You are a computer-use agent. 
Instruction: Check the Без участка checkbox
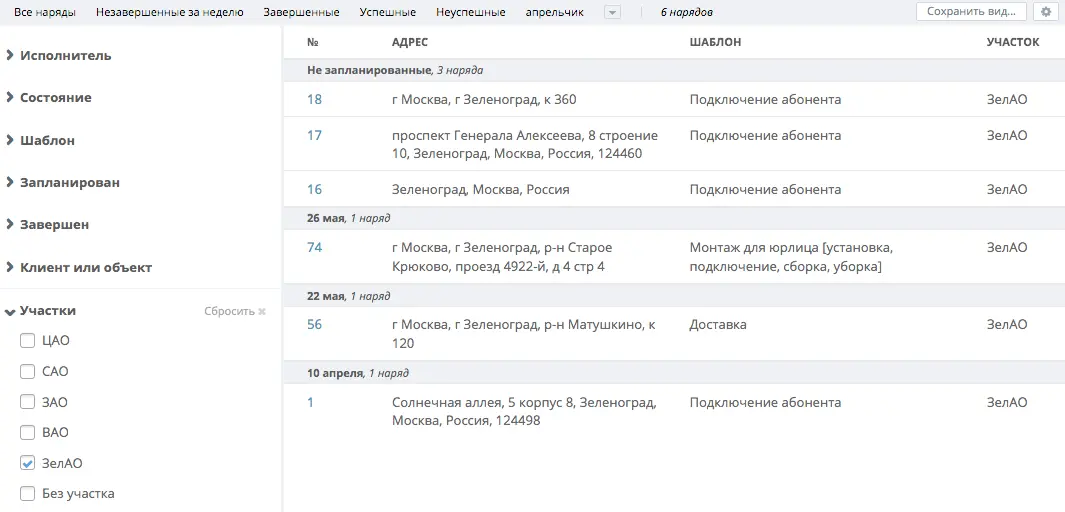pos(27,494)
